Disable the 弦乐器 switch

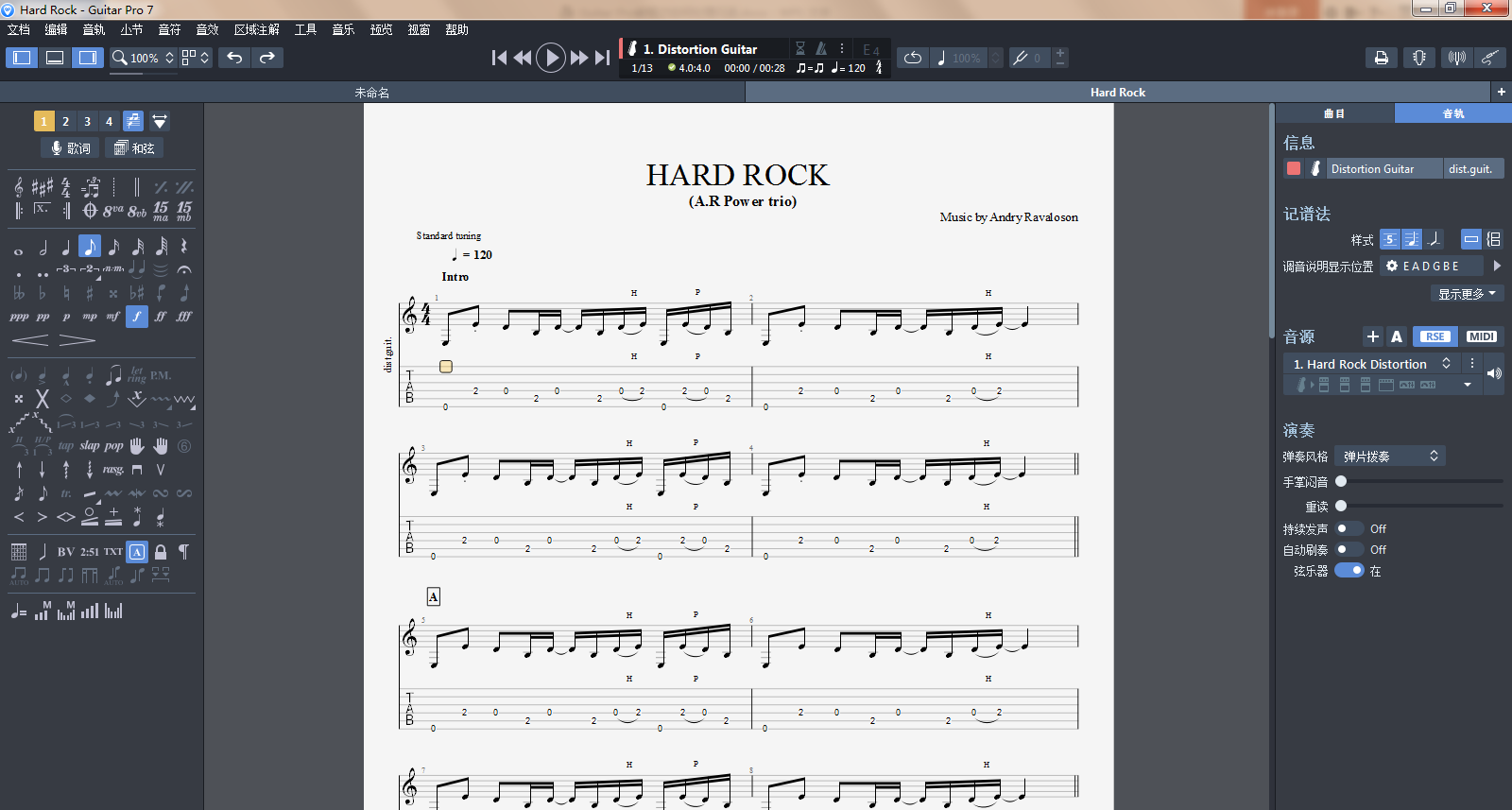[x=1349, y=571]
